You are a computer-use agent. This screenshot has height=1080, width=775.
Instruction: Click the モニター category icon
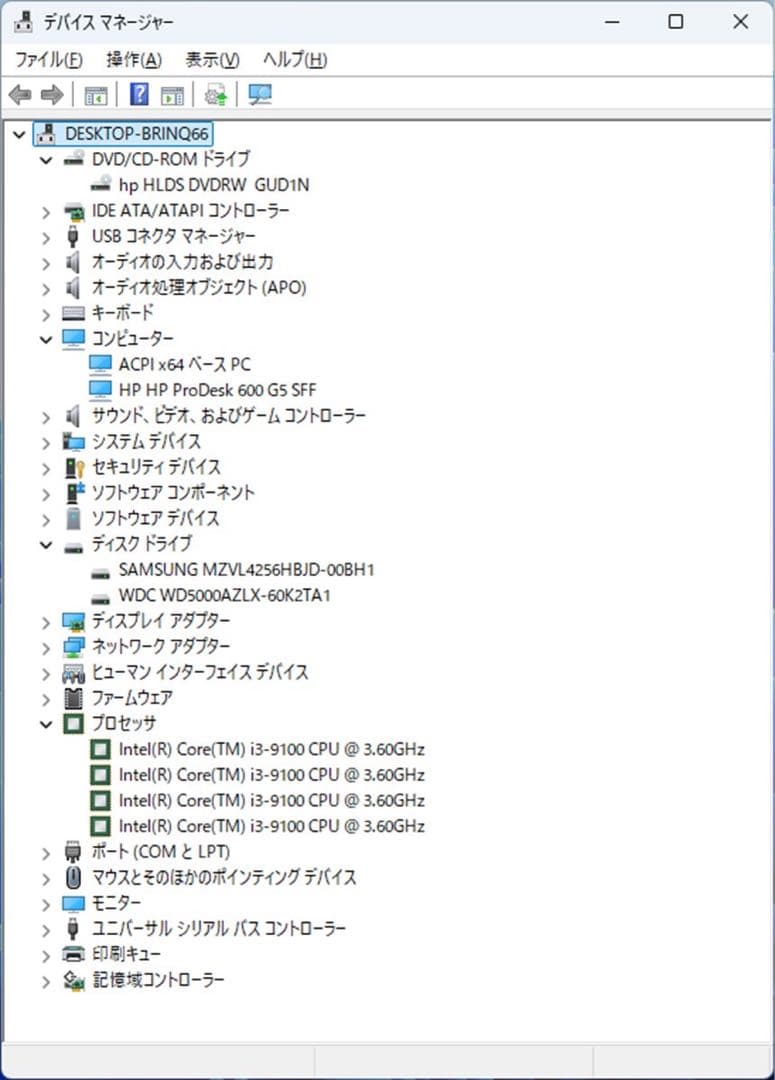(x=73, y=903)
